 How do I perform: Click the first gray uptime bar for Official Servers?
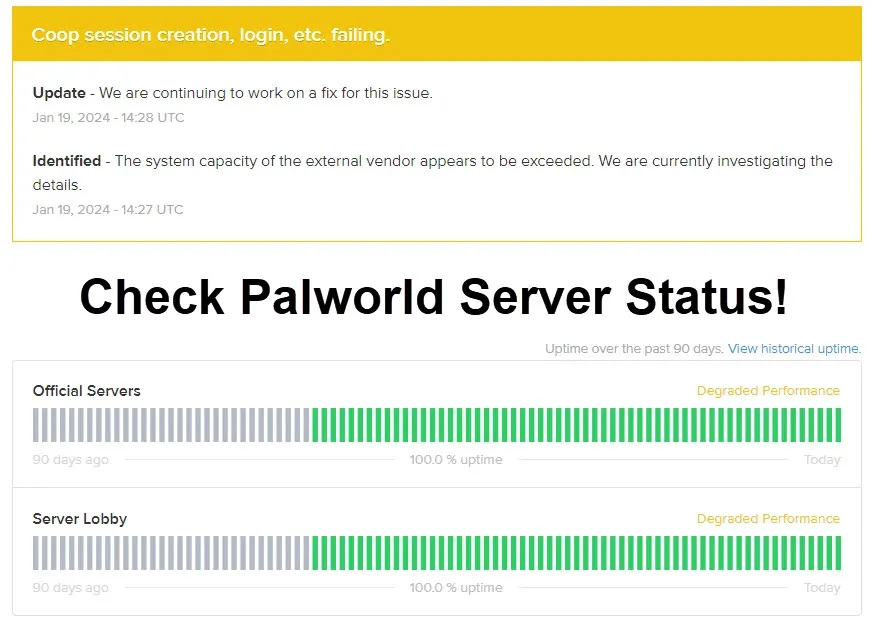[36, 425]
